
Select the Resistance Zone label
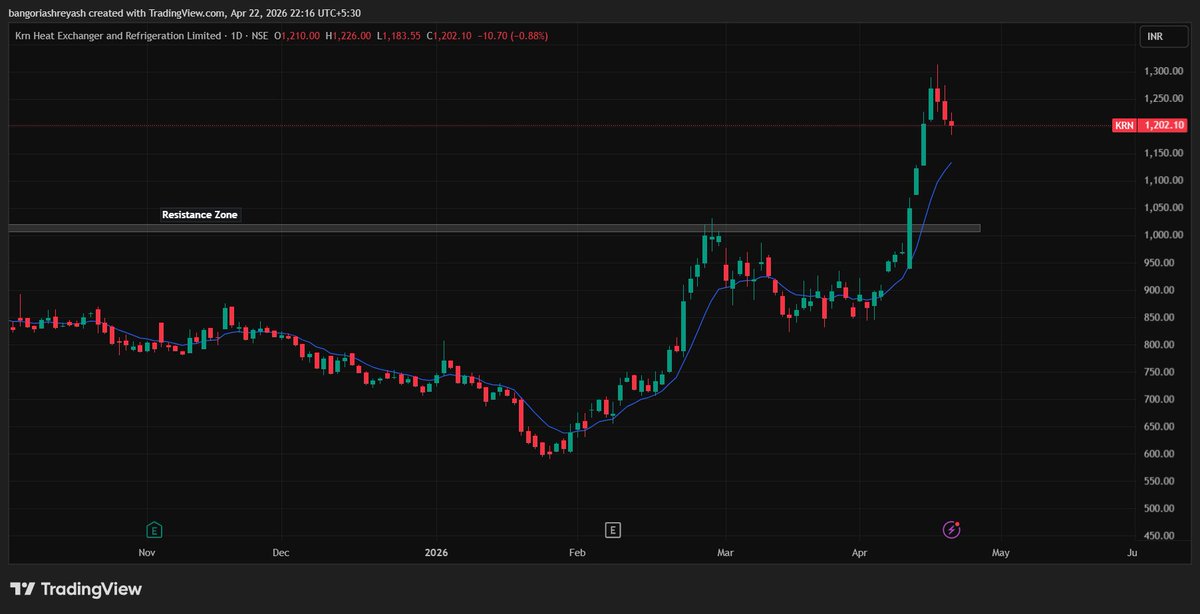pyautogui.click(x=199, y=214)
